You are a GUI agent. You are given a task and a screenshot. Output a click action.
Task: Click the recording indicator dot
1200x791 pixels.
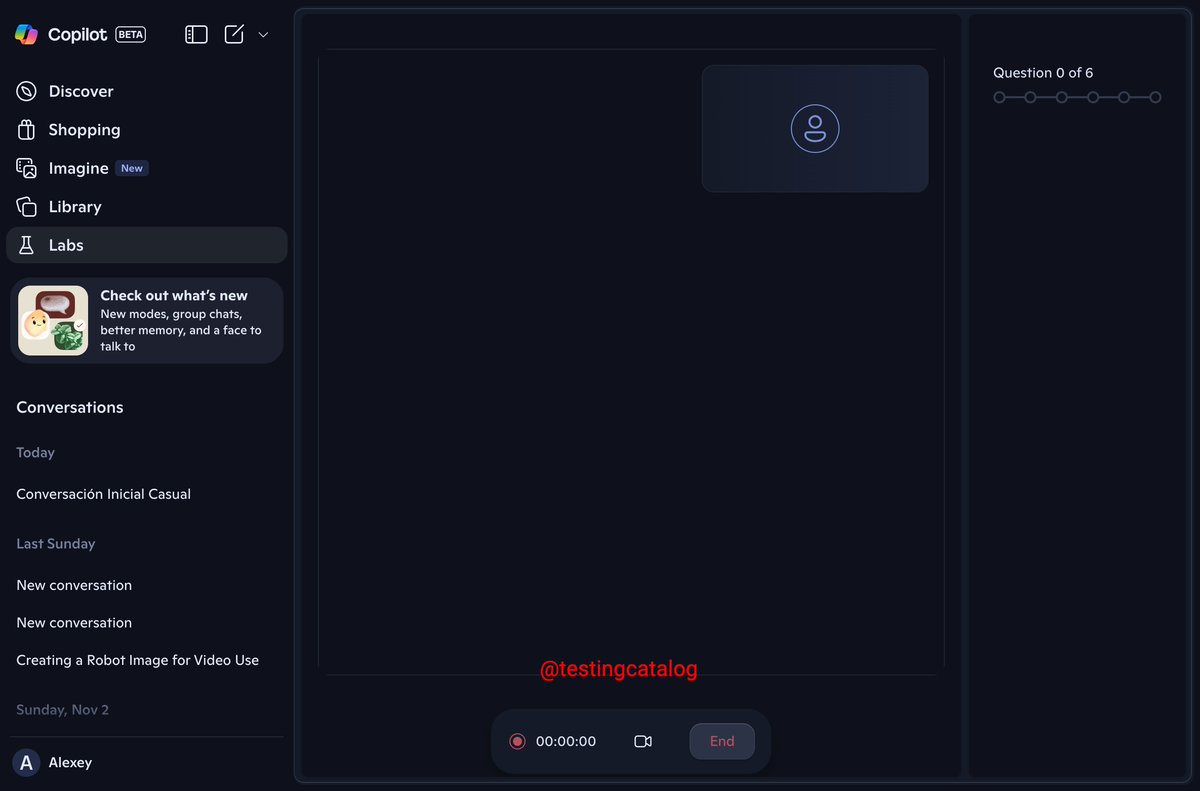click(517, 741)
